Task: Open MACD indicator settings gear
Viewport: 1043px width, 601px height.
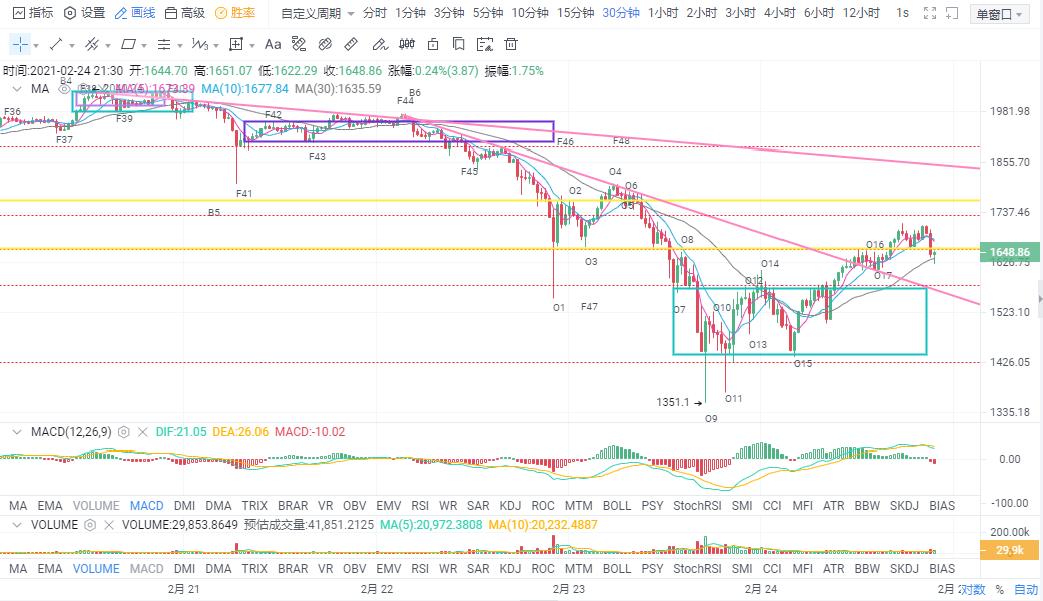Action: pyautogui.click(x=124, y=431)
